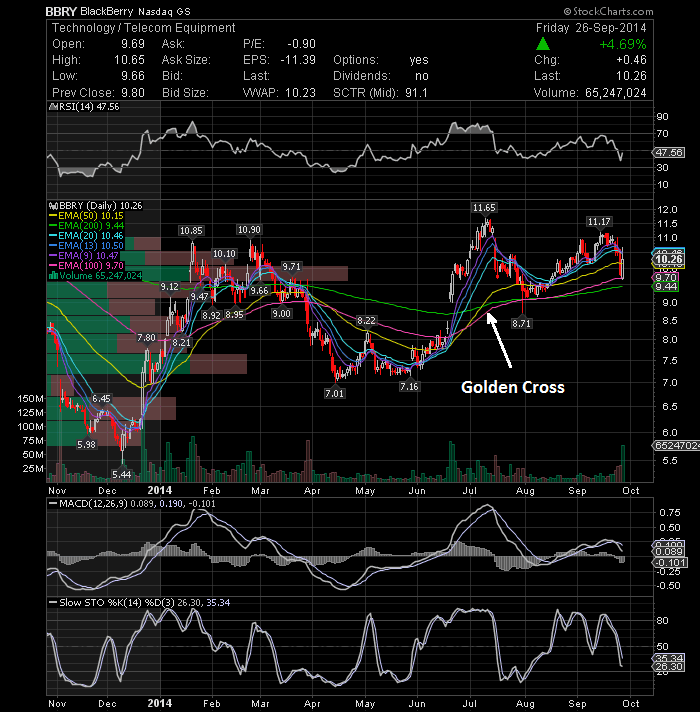Click the 7.01 April low price label
700x712 pixels.
pos(335,393)
